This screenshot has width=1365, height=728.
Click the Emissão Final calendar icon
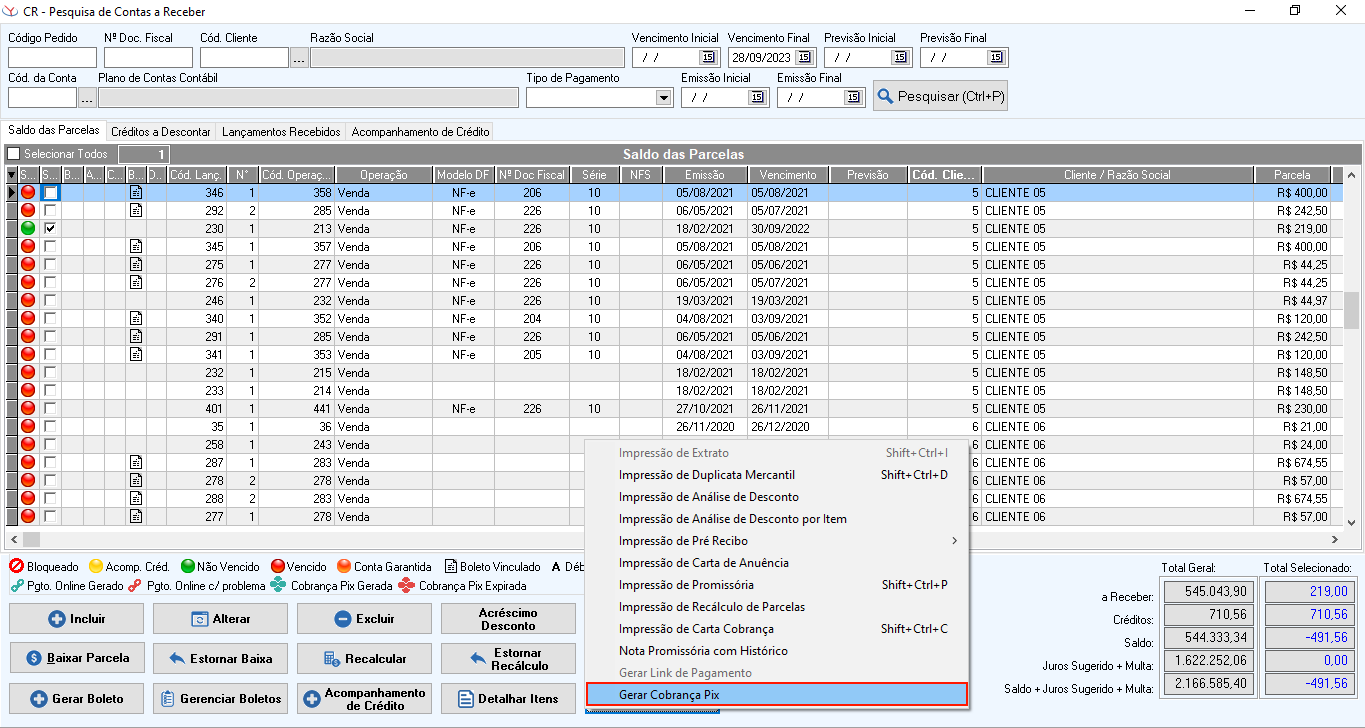coord(853,98)
